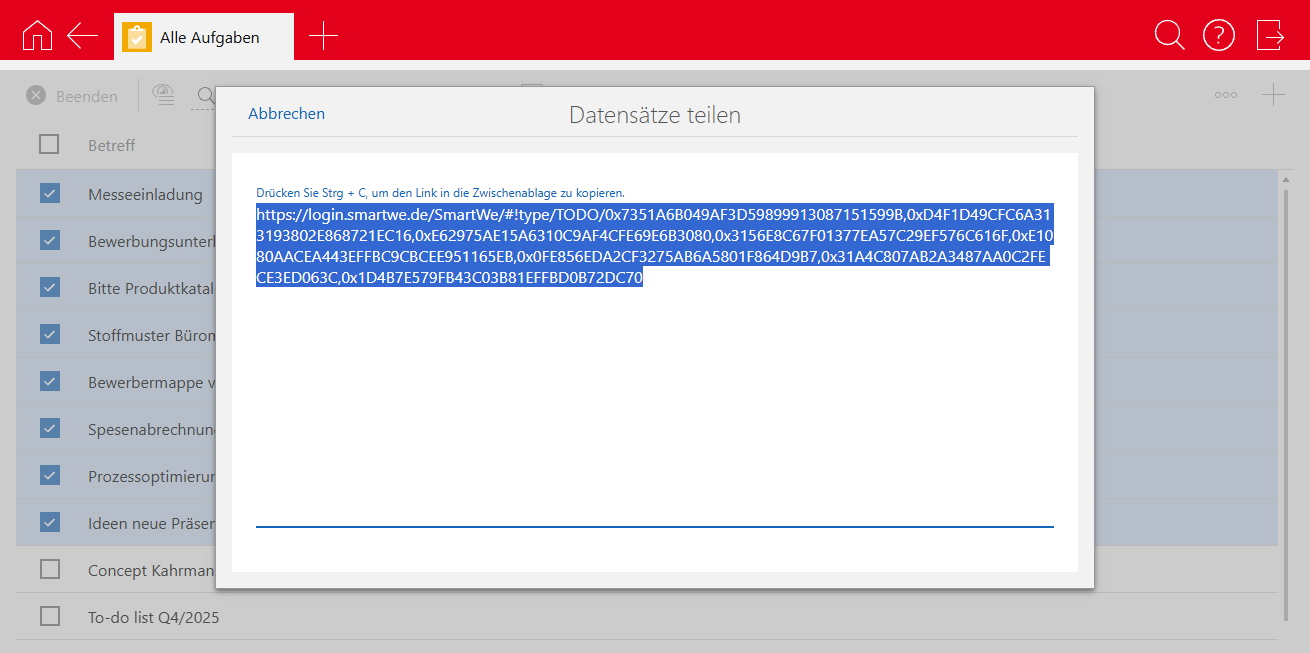Click the view settings eye icon
The width and height of the screenshot is (1310, 653).
[163, 95]
